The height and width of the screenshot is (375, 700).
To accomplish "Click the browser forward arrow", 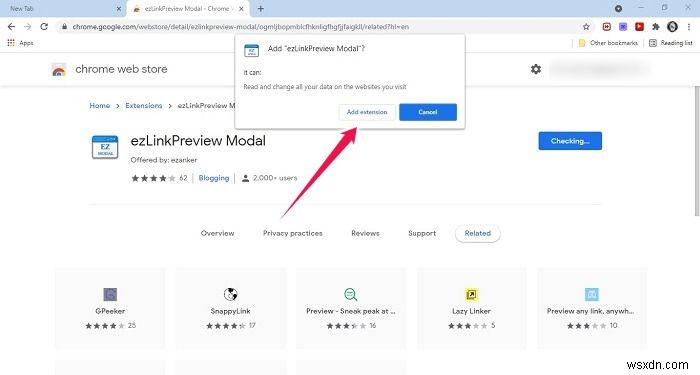I will click(x=28, y=27).
